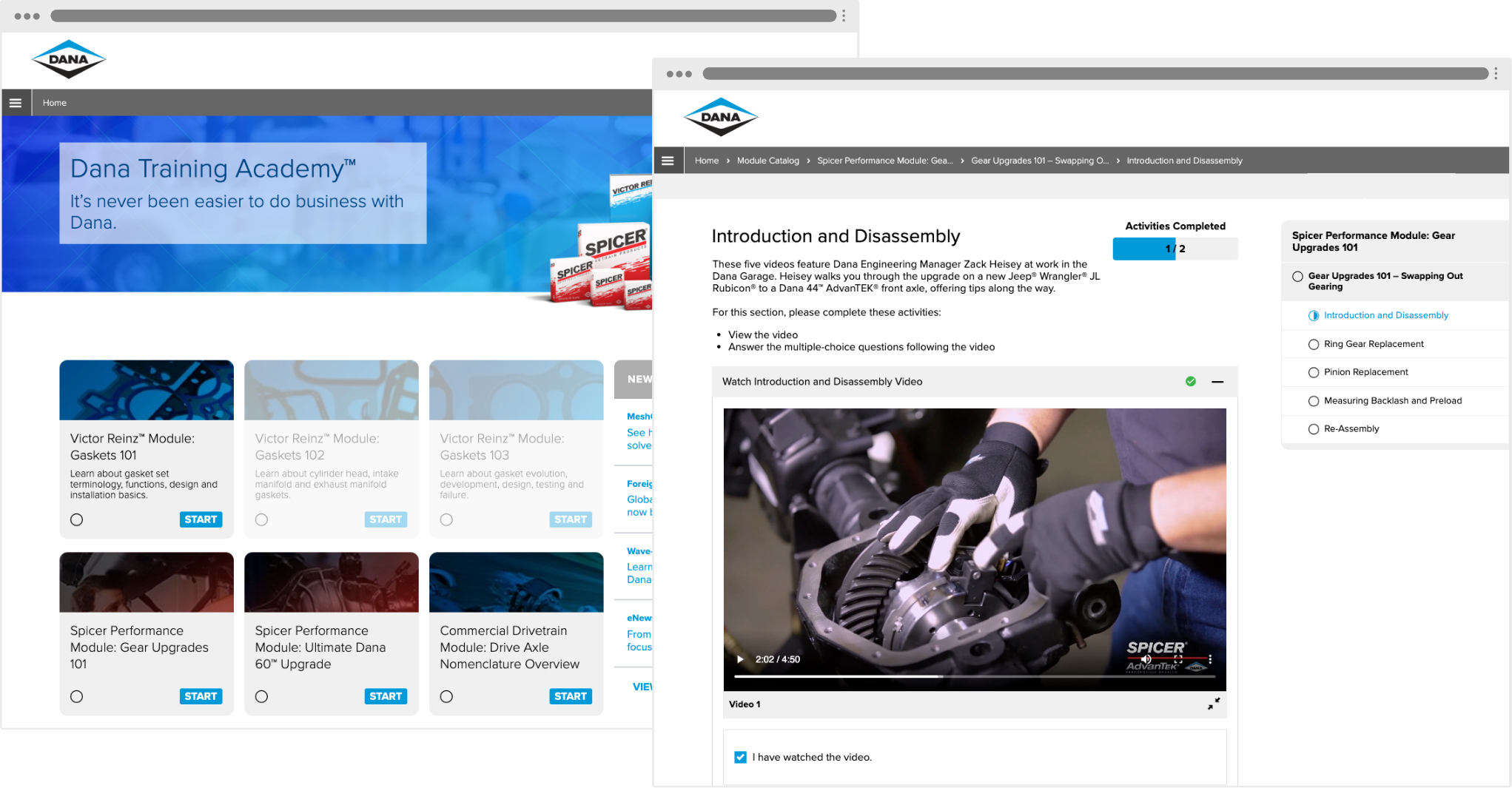The width and height of the screenshot is (1512, 788).
Task: Select the Ultimate Dana 60 Upgrade card circle
Action: [x=262, y=696]
